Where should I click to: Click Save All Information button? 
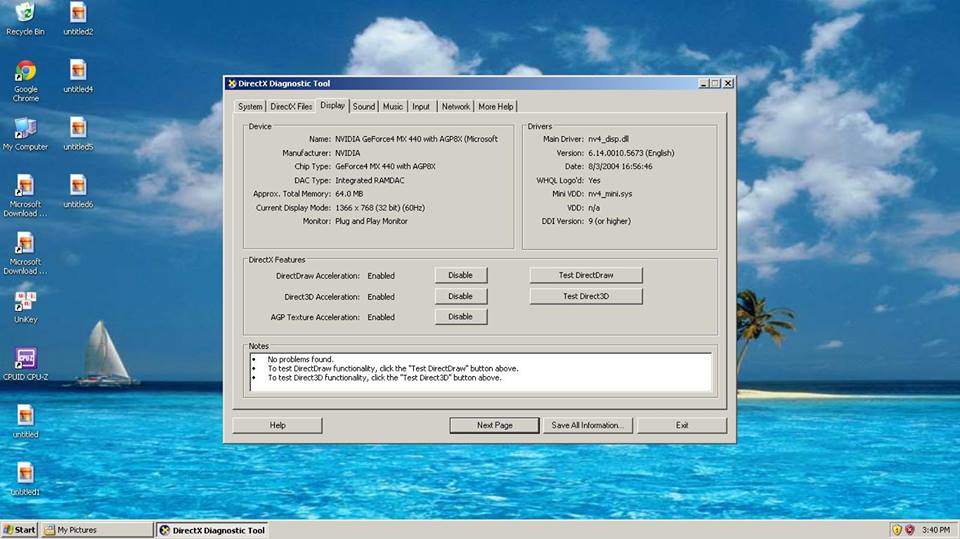588,425
